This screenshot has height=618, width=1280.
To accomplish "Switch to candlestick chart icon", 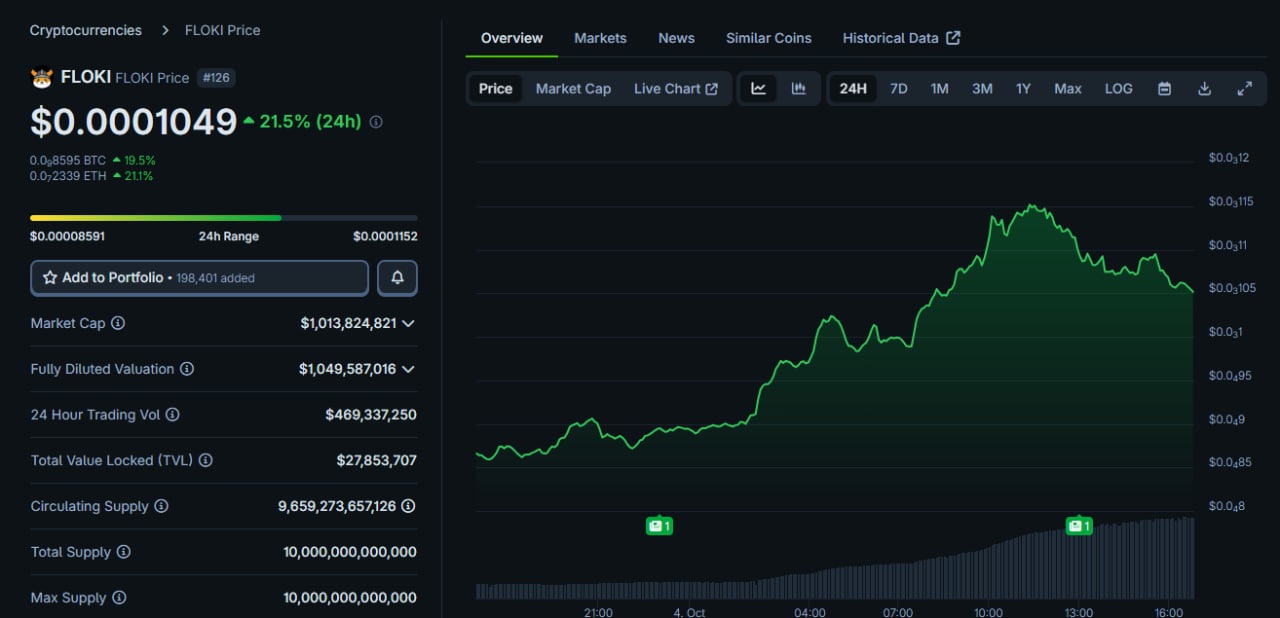I will pos(798,89).
